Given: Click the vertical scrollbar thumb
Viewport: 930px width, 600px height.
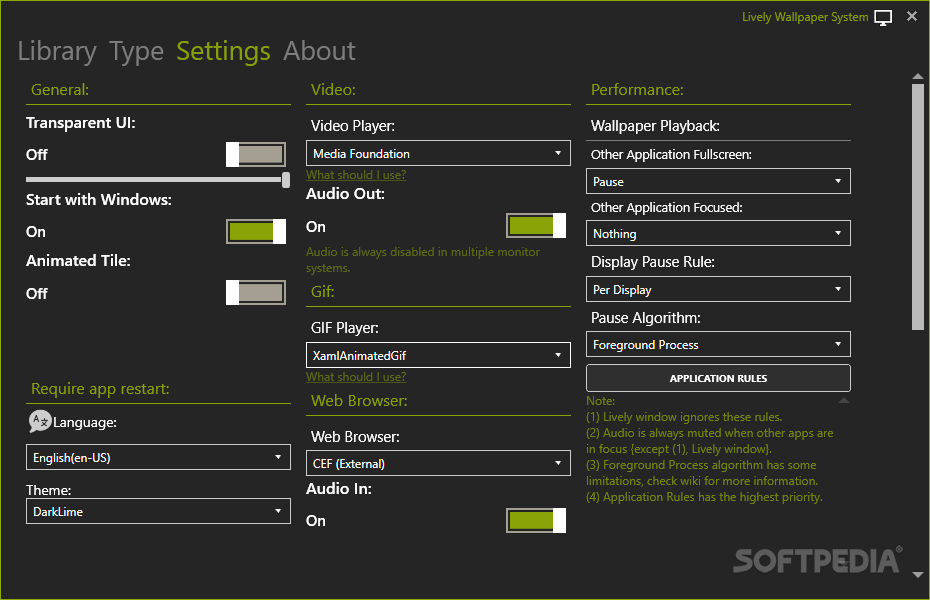Looking at the screenshot, I should coord(918,206).
